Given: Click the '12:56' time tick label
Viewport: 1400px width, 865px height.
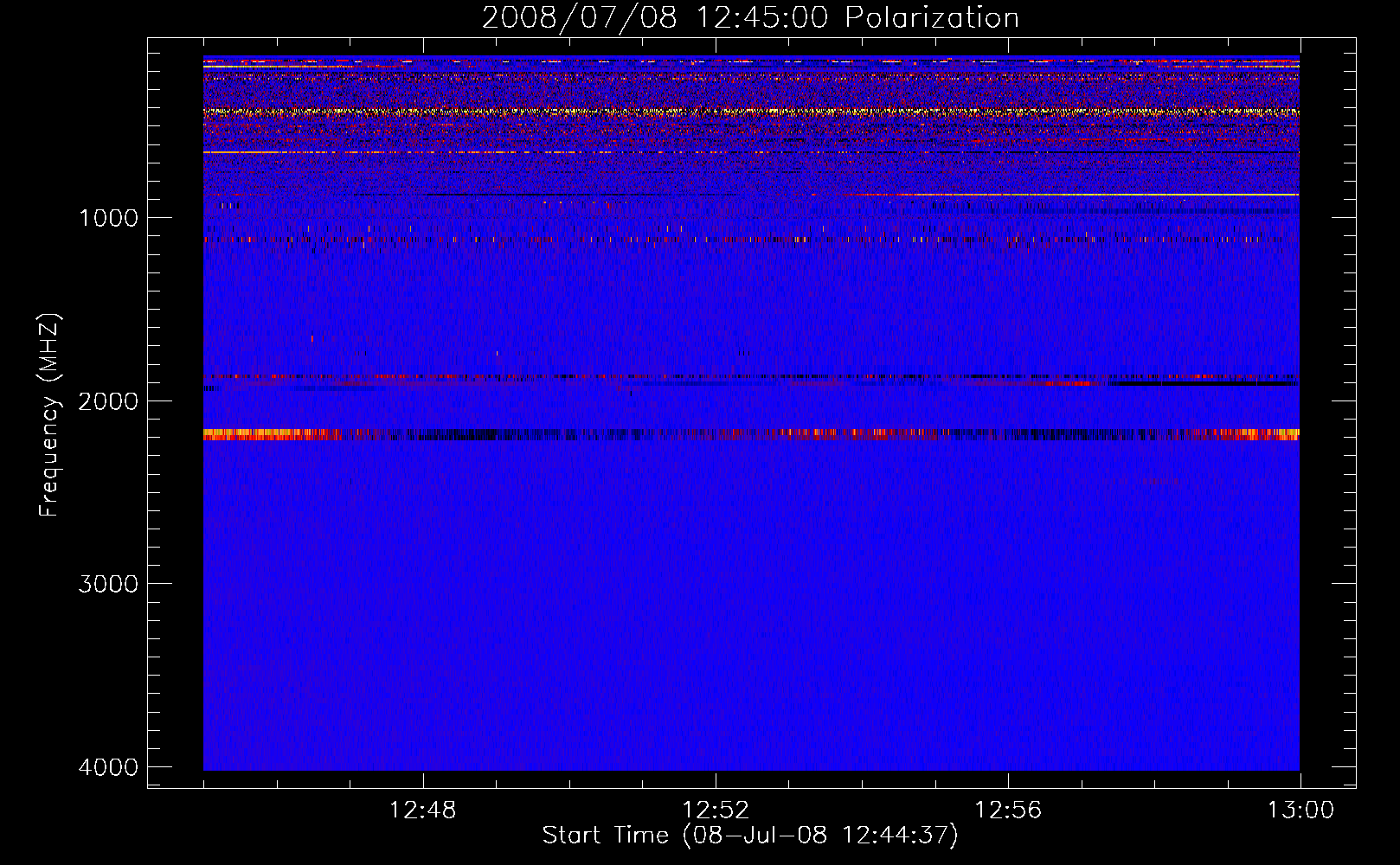Looking at the screenshot, I should click(1008, 811).
